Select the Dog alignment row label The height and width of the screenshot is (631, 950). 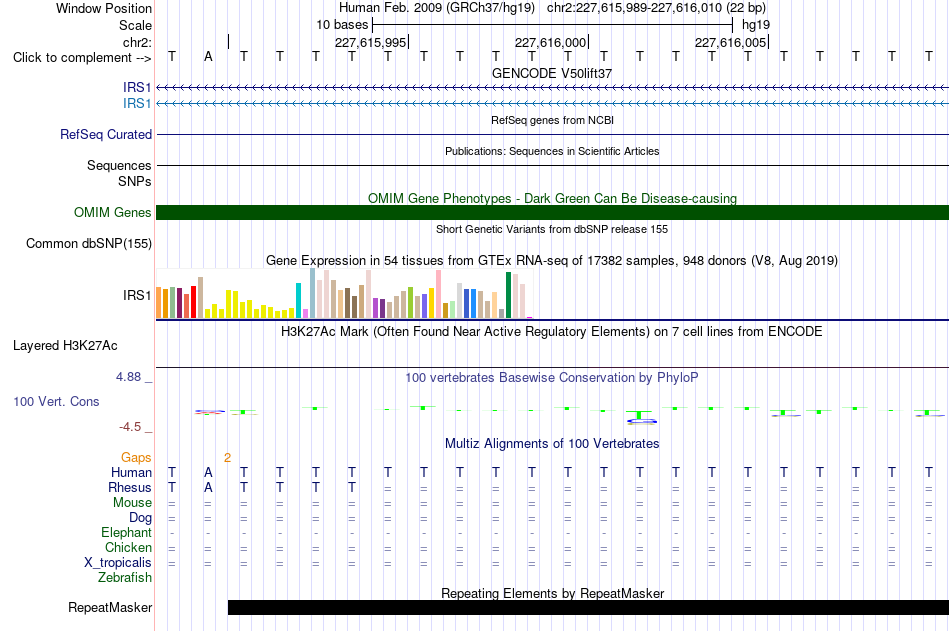140,518
